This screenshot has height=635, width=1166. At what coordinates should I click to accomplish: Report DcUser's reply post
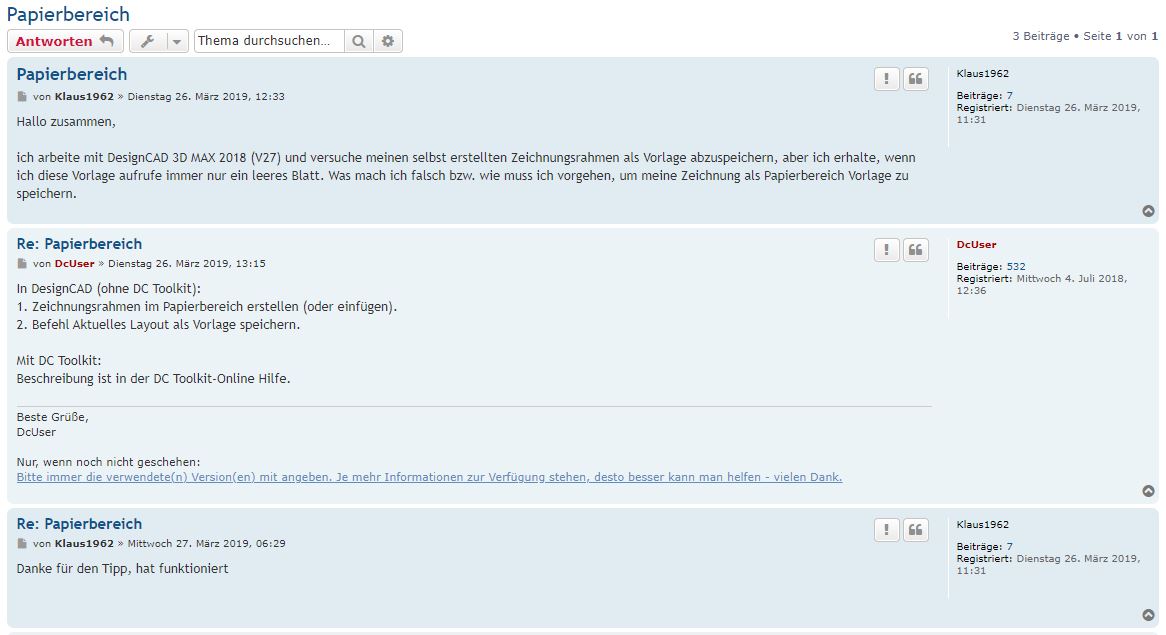pos(886,250)
